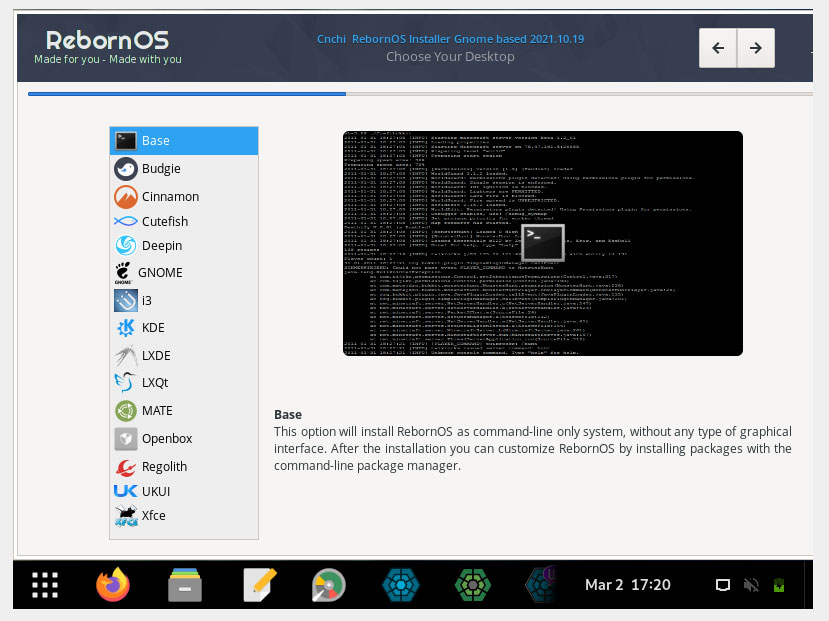This screenshot has height=621, width=829.
Task: Click the Budgie label in desktop list
Action: click(x=161, y=169)
